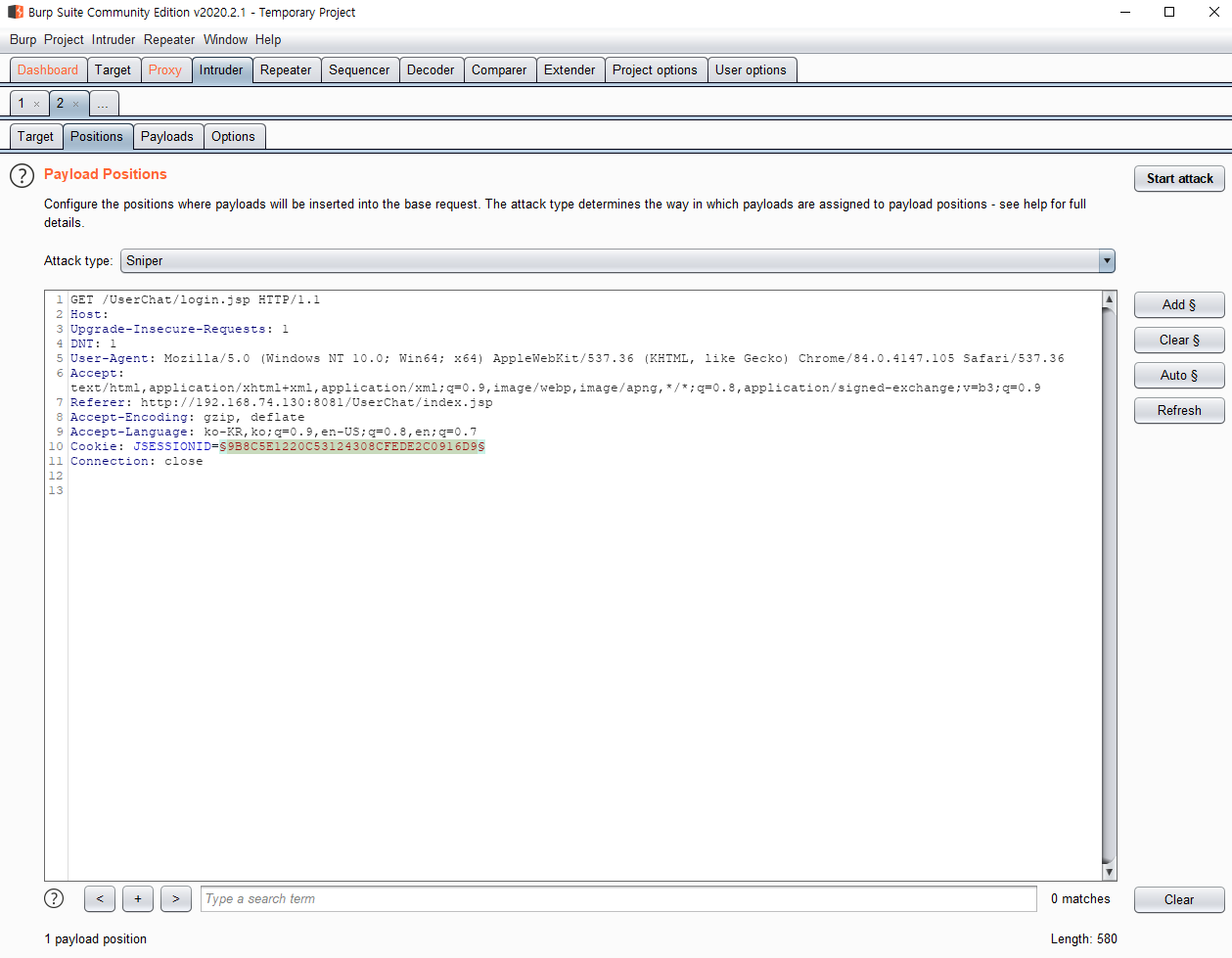The height and width of the screenshot is (958, 1232).
Task: Click the search Clear button
Action: tap(1179, 900)
